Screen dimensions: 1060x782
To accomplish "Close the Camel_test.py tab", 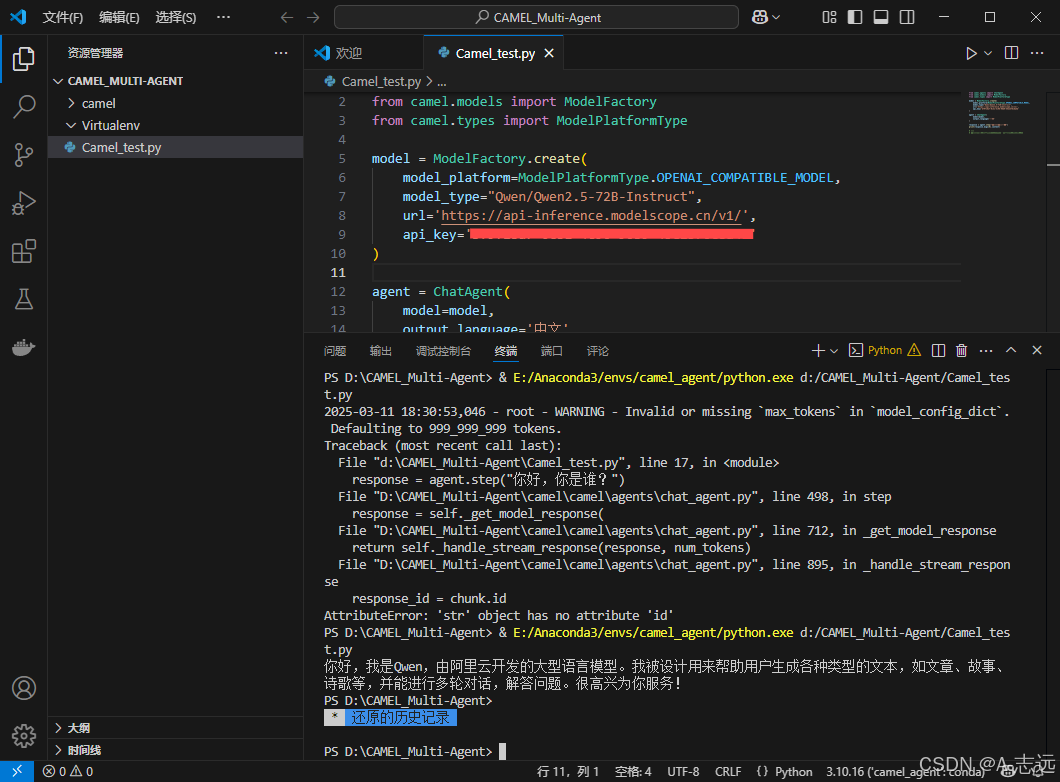I will pos(549,53).
